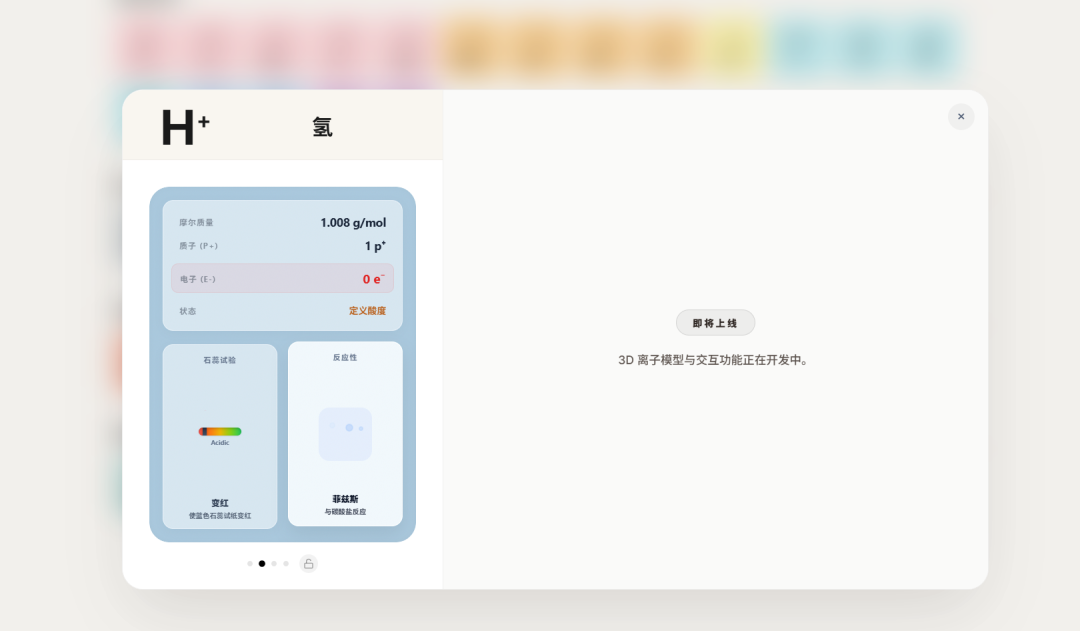Tap the 即将上线 badge in the right panel

coord(715,322)
